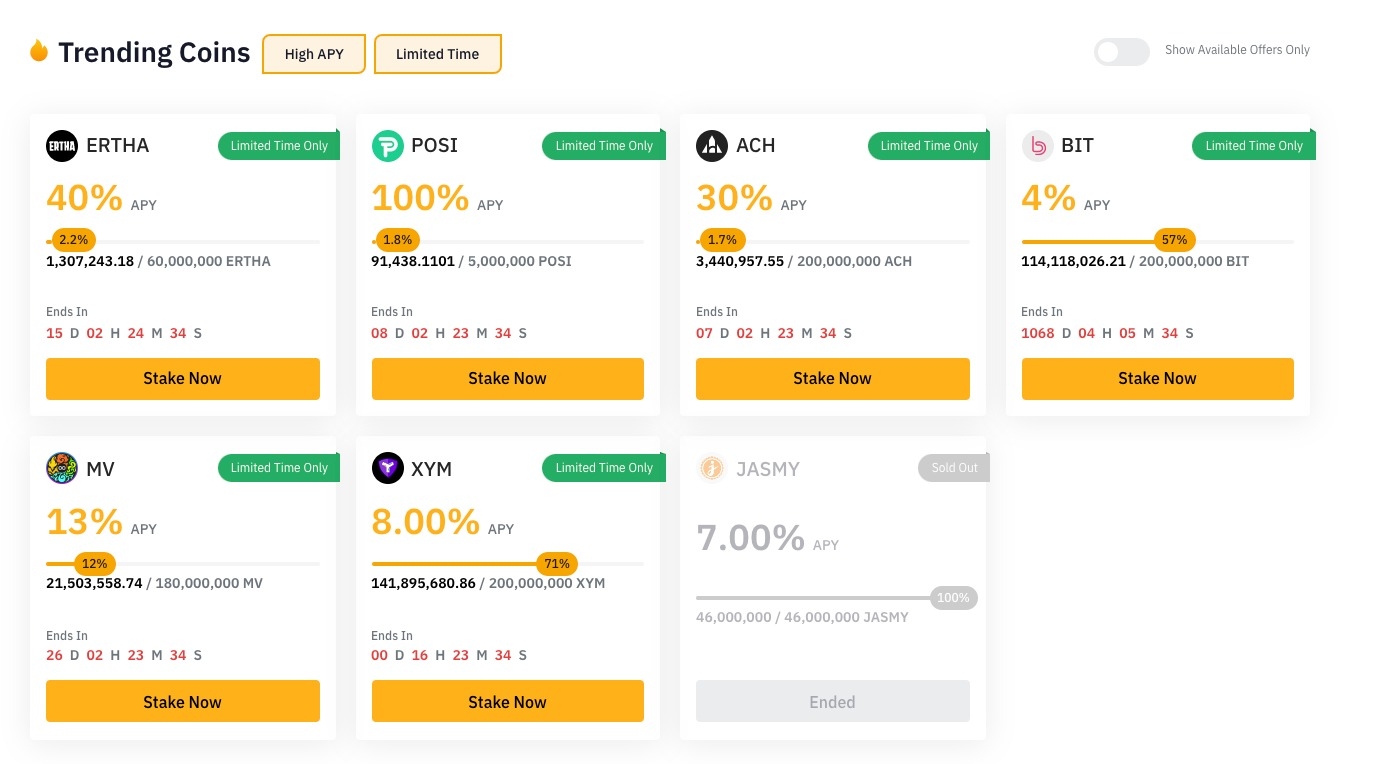Click the MV coin logo icon
Viewport: 1380px width, 764px height.
[62, 468]
